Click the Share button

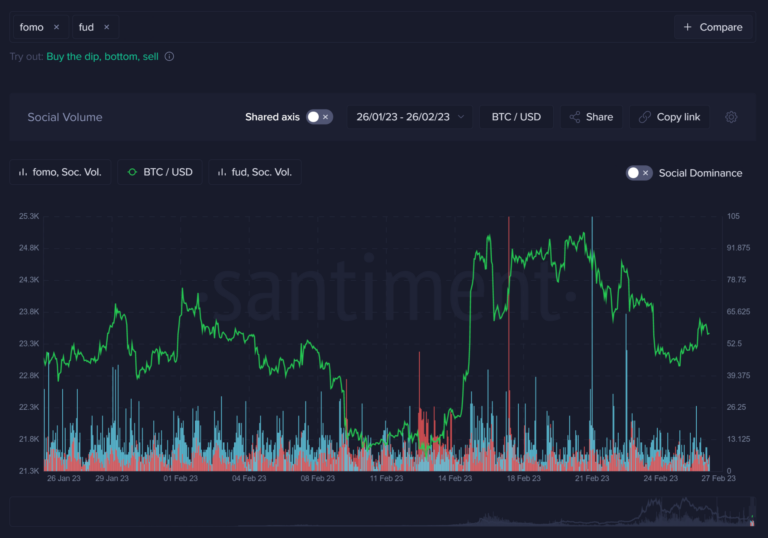point(591,117)
